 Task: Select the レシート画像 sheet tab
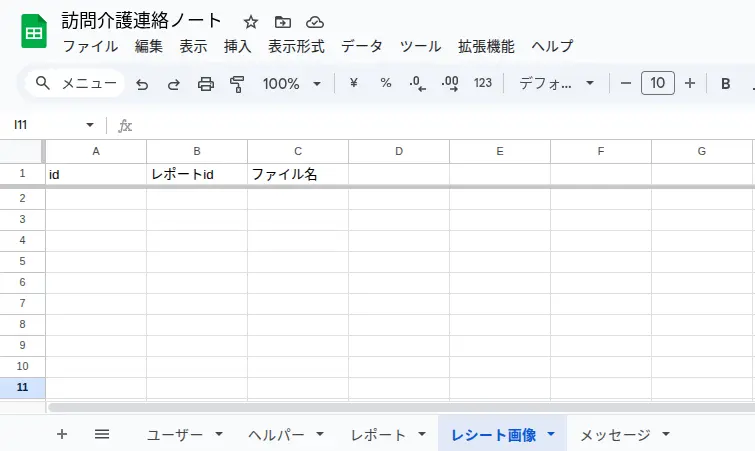coord(493,435)
